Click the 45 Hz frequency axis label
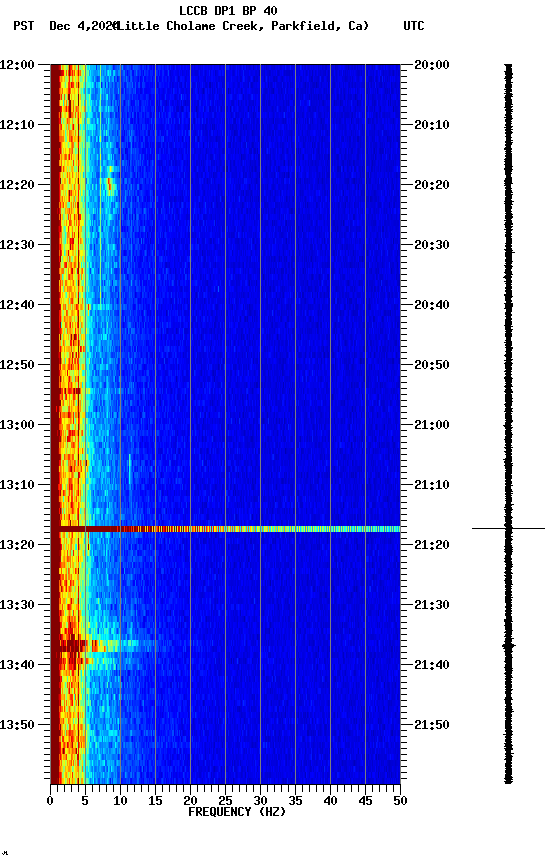This screenshot has height=864, width=552. pos(365,801)
